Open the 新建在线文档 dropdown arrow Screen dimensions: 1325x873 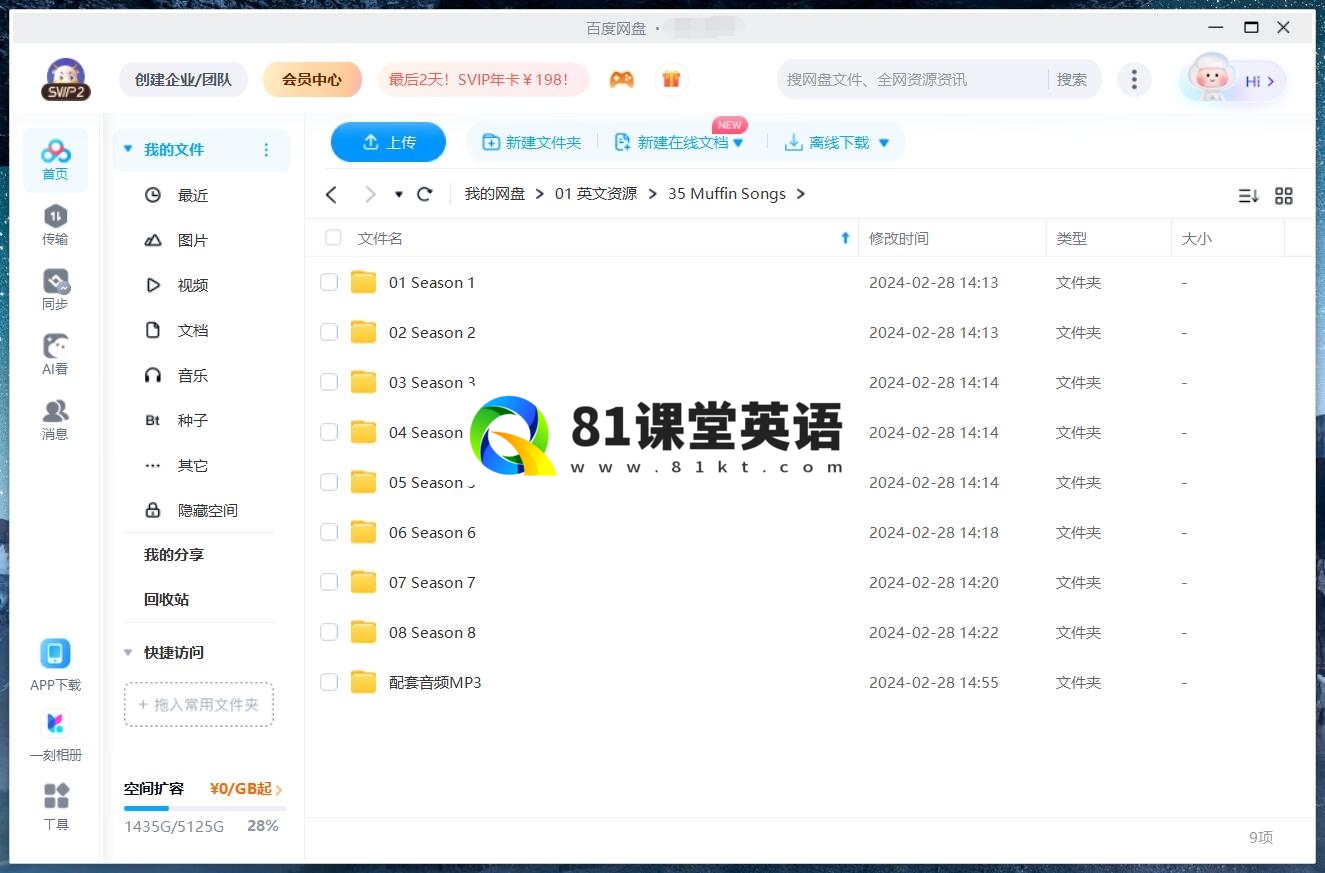tap(738, 143)
